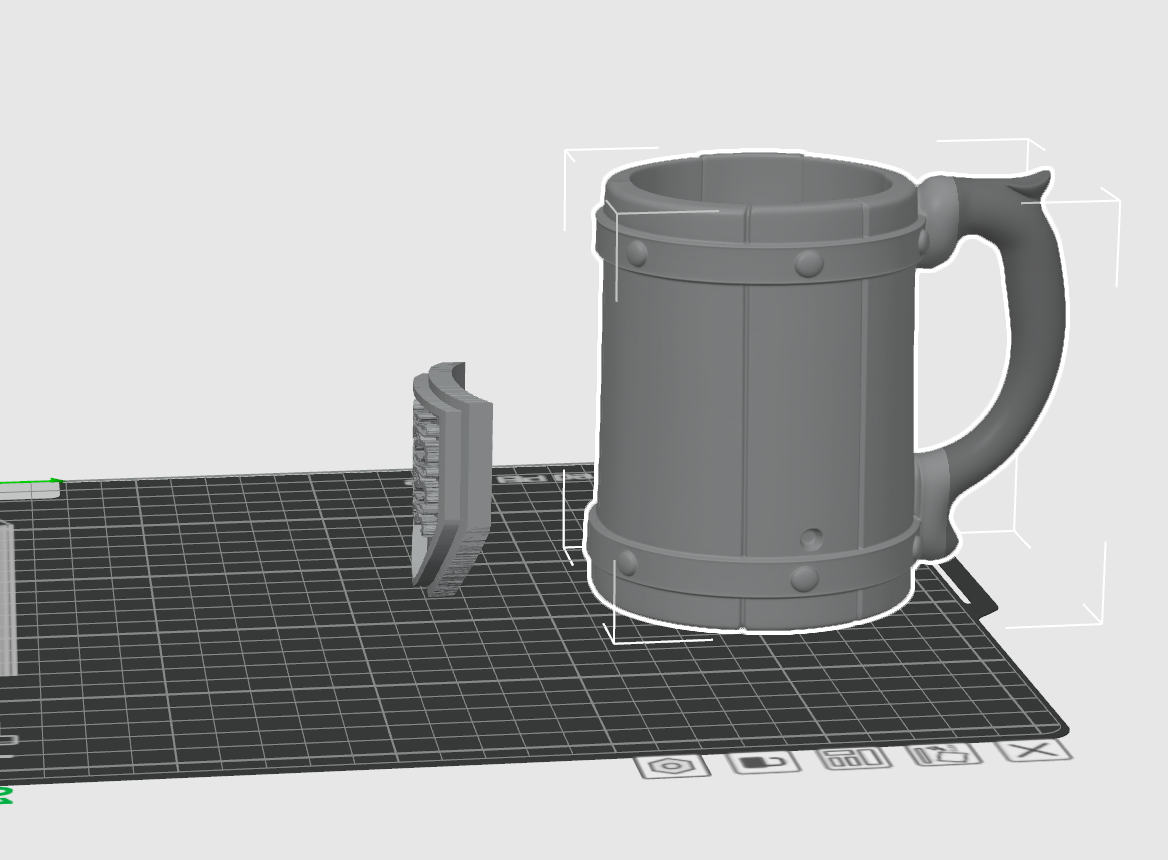Click empty build plate to deselect all

click(x=250, y=650)
